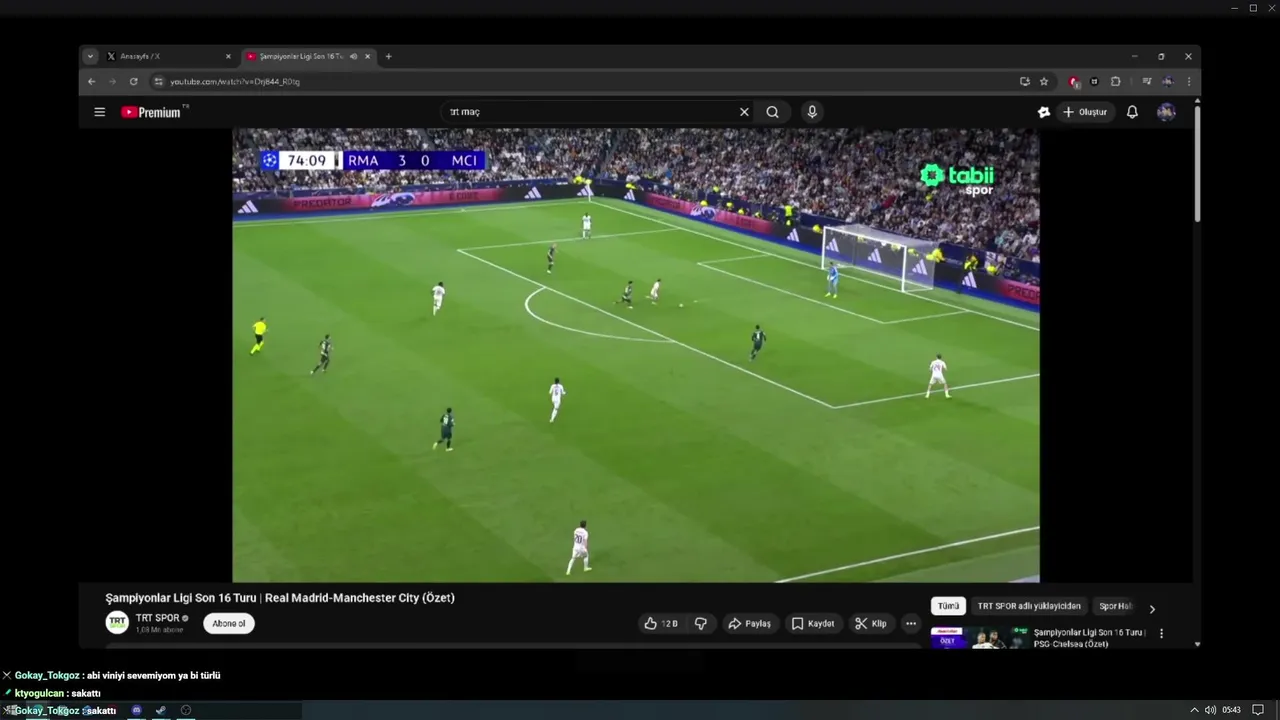Open options menu for PSG-Chelsea video

click(1161, 633)
